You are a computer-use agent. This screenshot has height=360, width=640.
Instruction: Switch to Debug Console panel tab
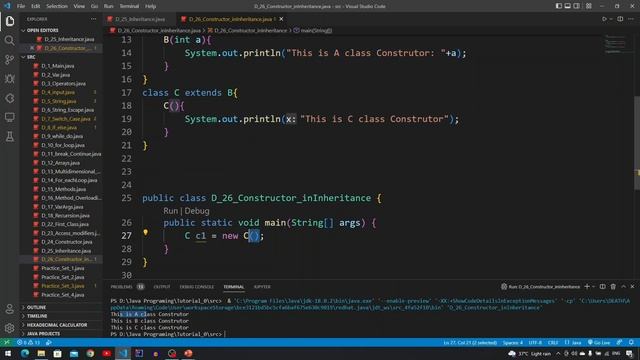(x=197, y=287)
